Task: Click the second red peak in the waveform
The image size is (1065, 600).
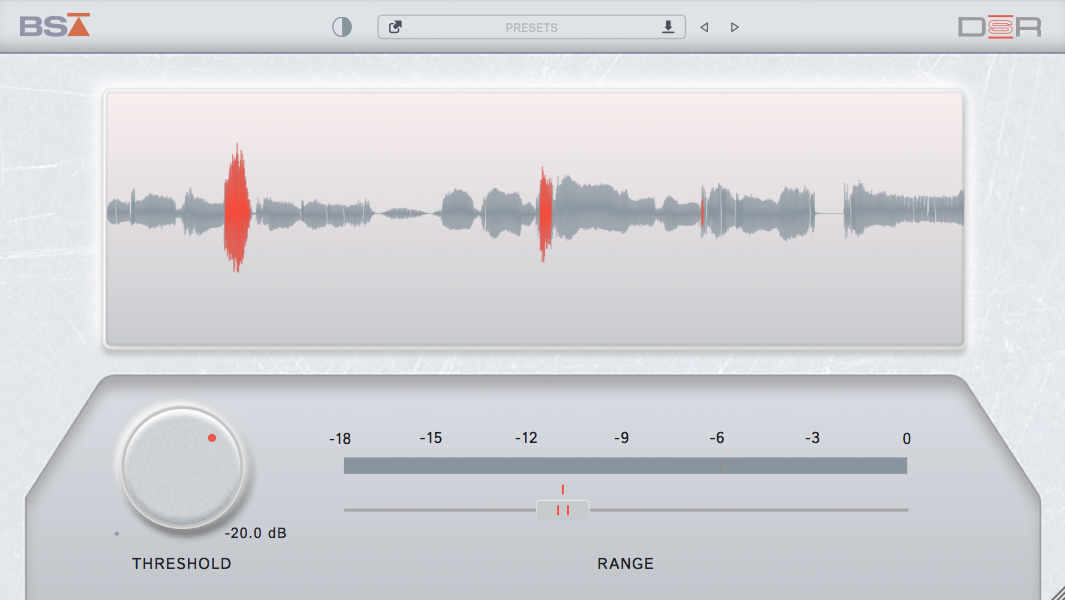Action: (545, 213)
